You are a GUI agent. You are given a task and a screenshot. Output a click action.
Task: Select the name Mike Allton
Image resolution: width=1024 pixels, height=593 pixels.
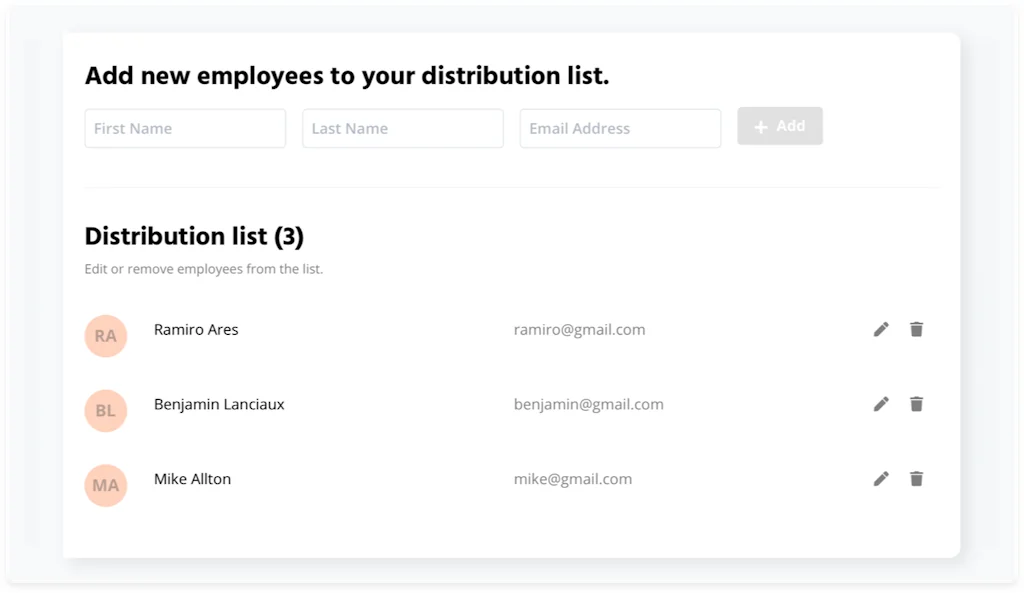pyautogui.click(x=192, y=480)
